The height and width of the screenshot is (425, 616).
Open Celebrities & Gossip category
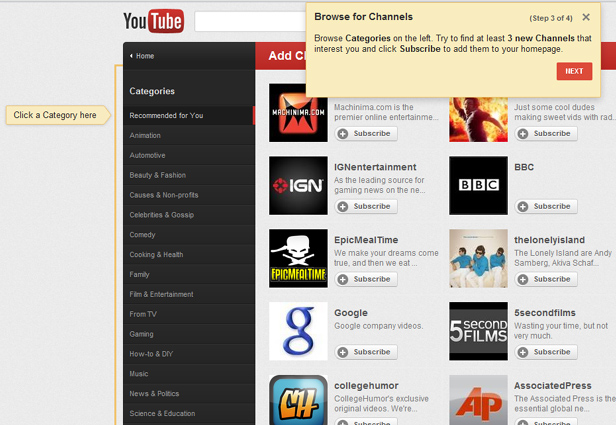(189, 215)
